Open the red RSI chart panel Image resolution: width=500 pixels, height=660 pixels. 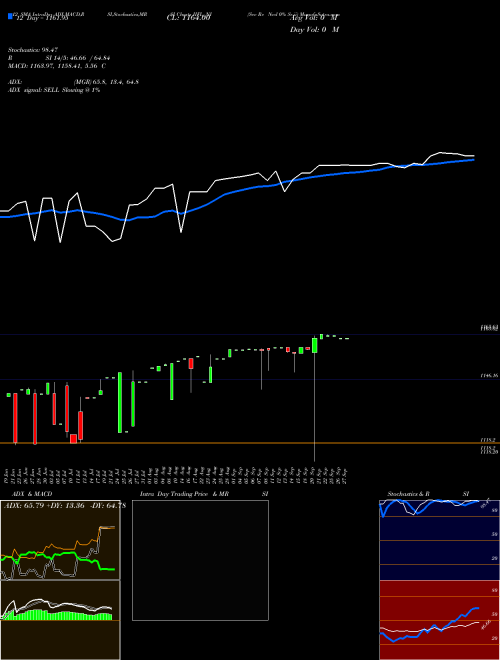click(x=439, y=620)
